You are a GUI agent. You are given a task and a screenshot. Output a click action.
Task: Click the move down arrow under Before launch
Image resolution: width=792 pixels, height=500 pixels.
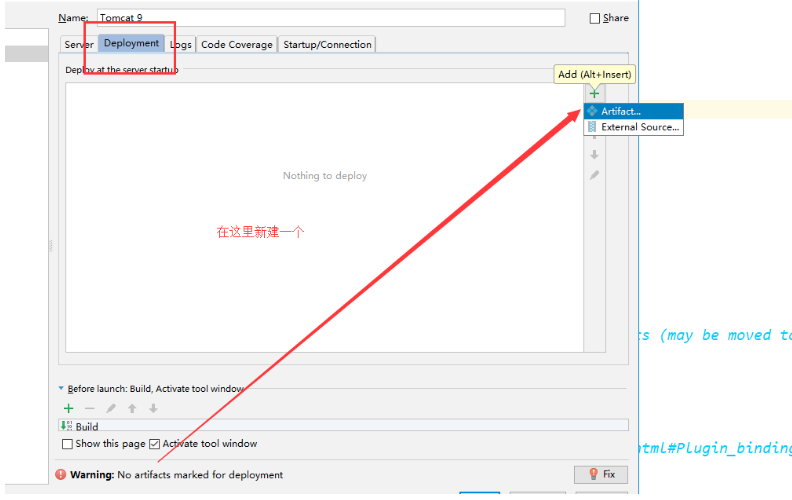[x=153, y=408]
